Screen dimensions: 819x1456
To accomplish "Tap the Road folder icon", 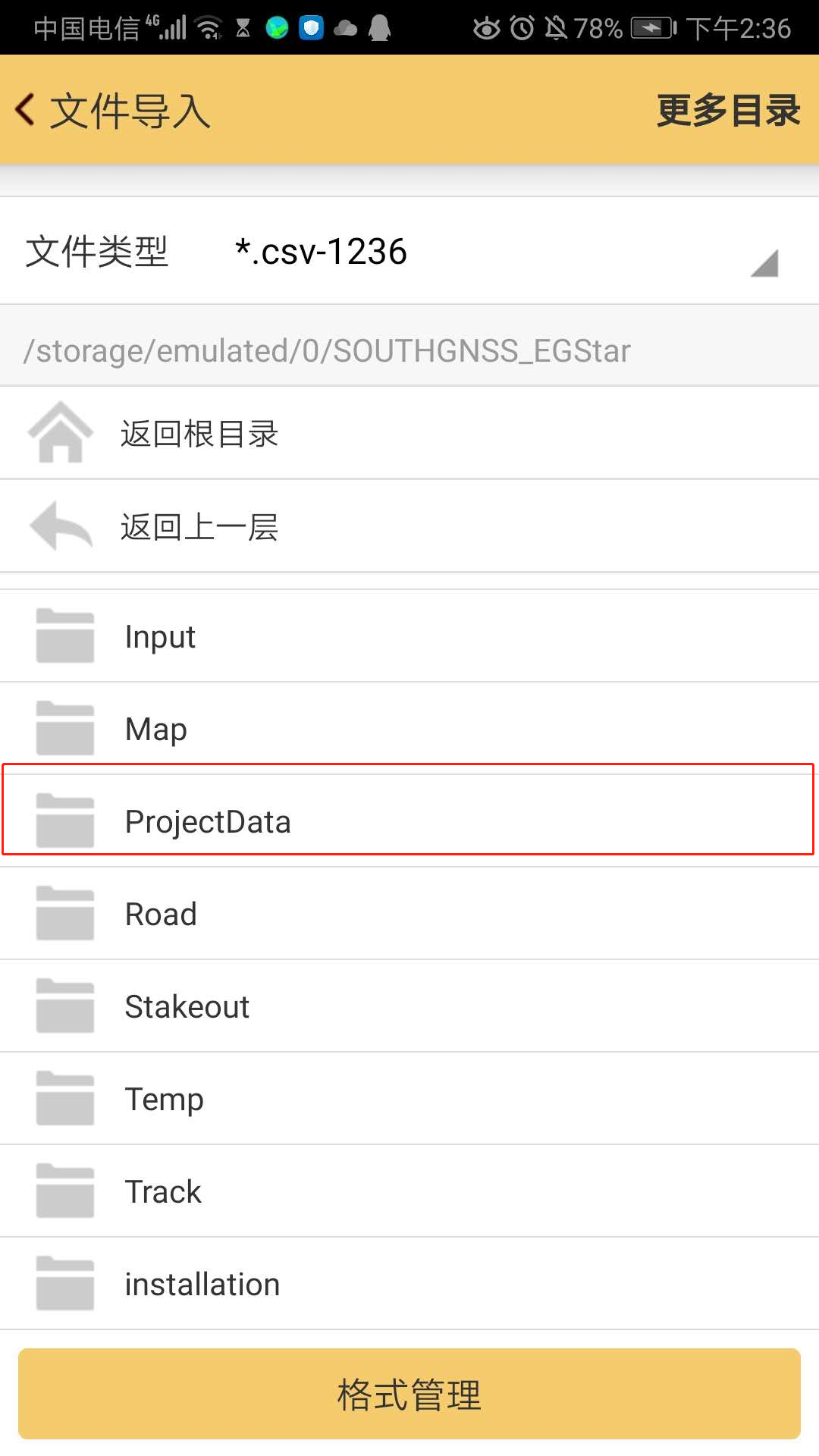I will (65, 914).
